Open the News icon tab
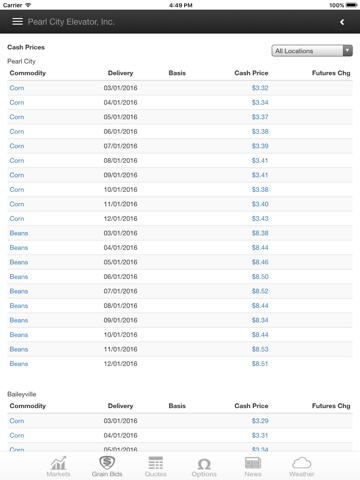Screen dimensions: 360x480 [x=253, y=466]
